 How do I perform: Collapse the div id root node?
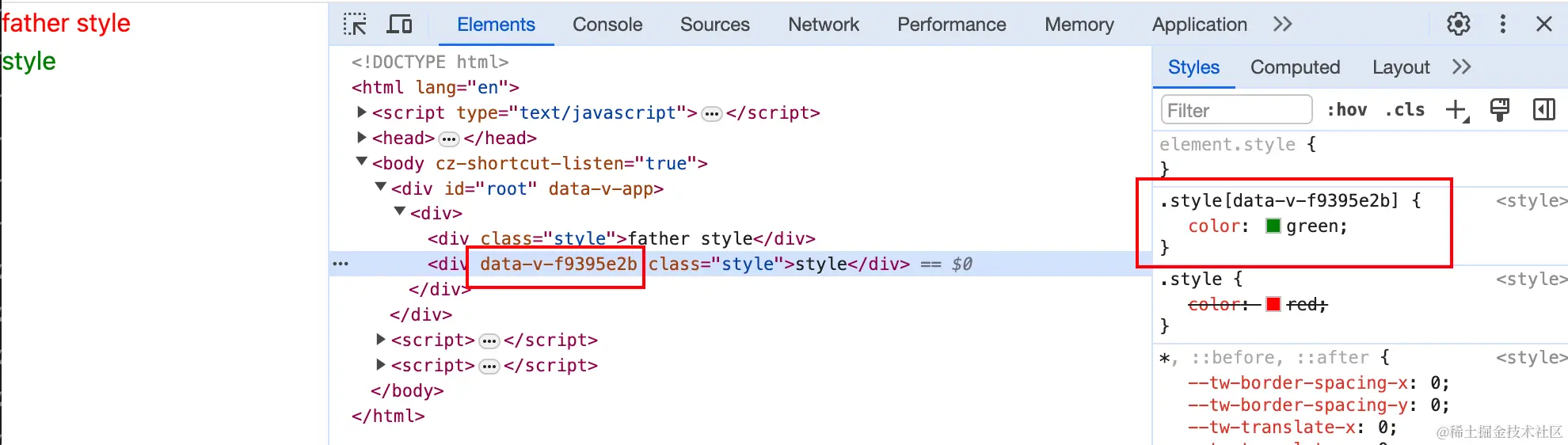[381, 187]
